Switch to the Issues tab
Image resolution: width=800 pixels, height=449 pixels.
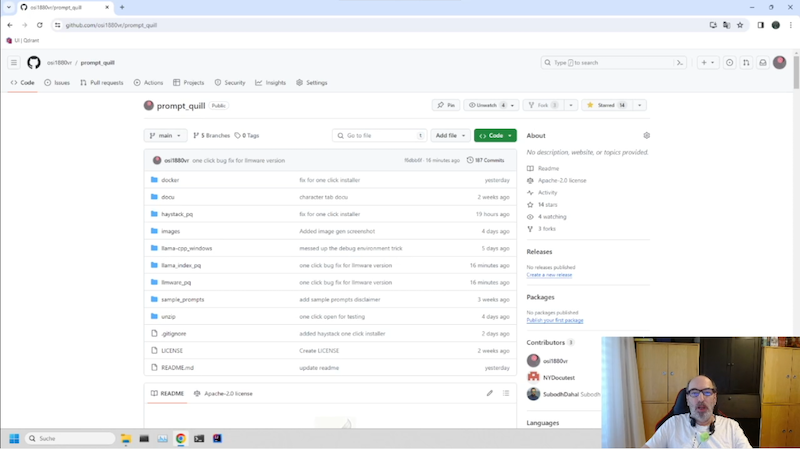pyautogui.click(x=57, y=83)
